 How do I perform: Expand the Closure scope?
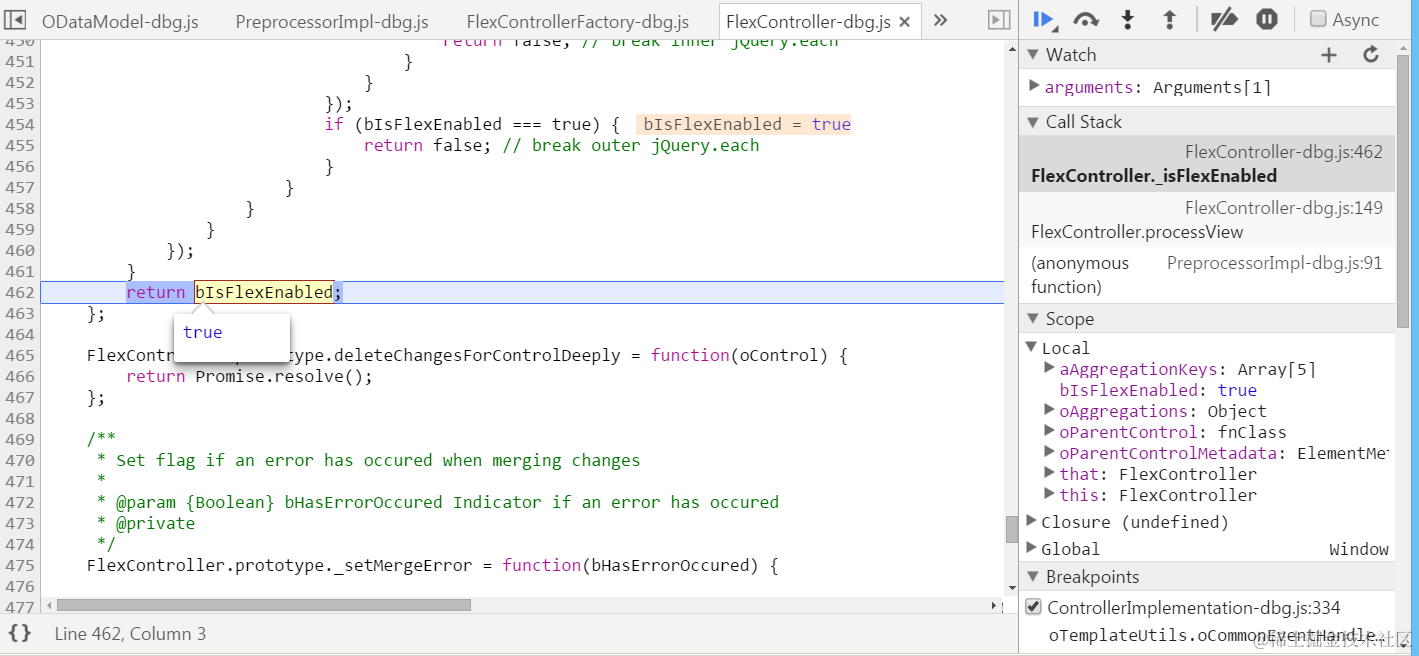(x=1033, y=522)
